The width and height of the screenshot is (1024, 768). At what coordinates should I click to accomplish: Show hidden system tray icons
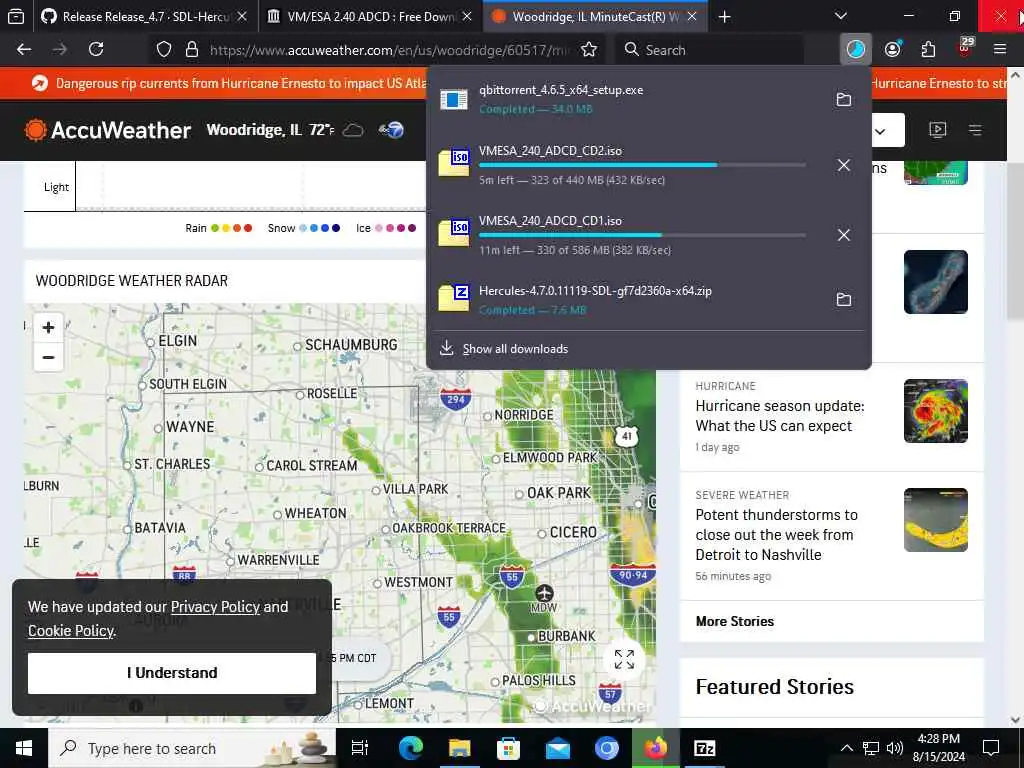(846, 748)
